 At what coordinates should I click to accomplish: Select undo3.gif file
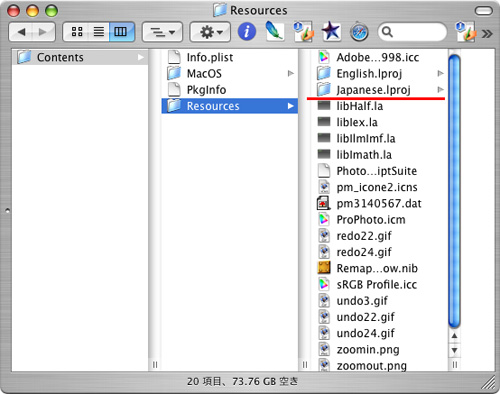tap(380, 301)
